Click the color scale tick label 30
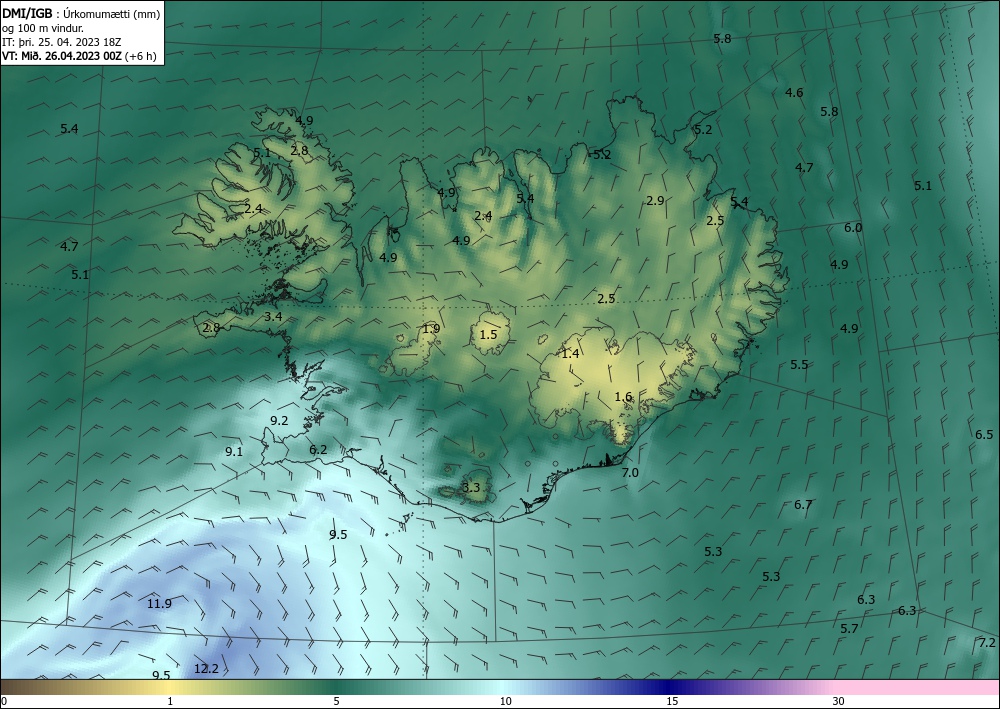Viewport: 1000px width, 709px height. pyautogui.click(x=839, y=702)
